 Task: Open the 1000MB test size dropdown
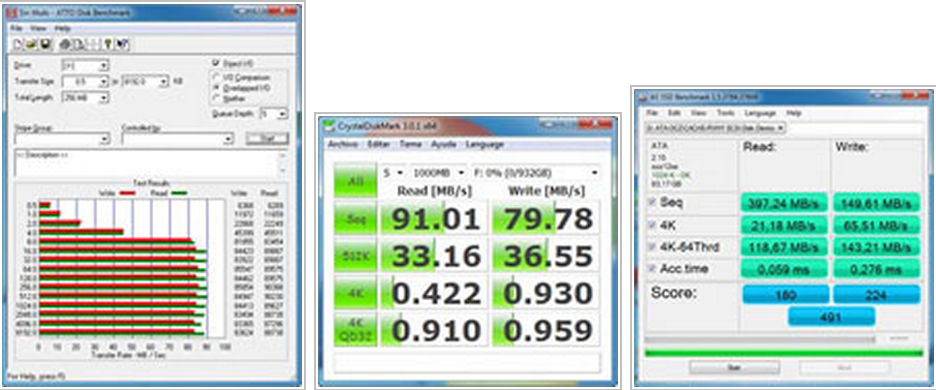(439, 173)
